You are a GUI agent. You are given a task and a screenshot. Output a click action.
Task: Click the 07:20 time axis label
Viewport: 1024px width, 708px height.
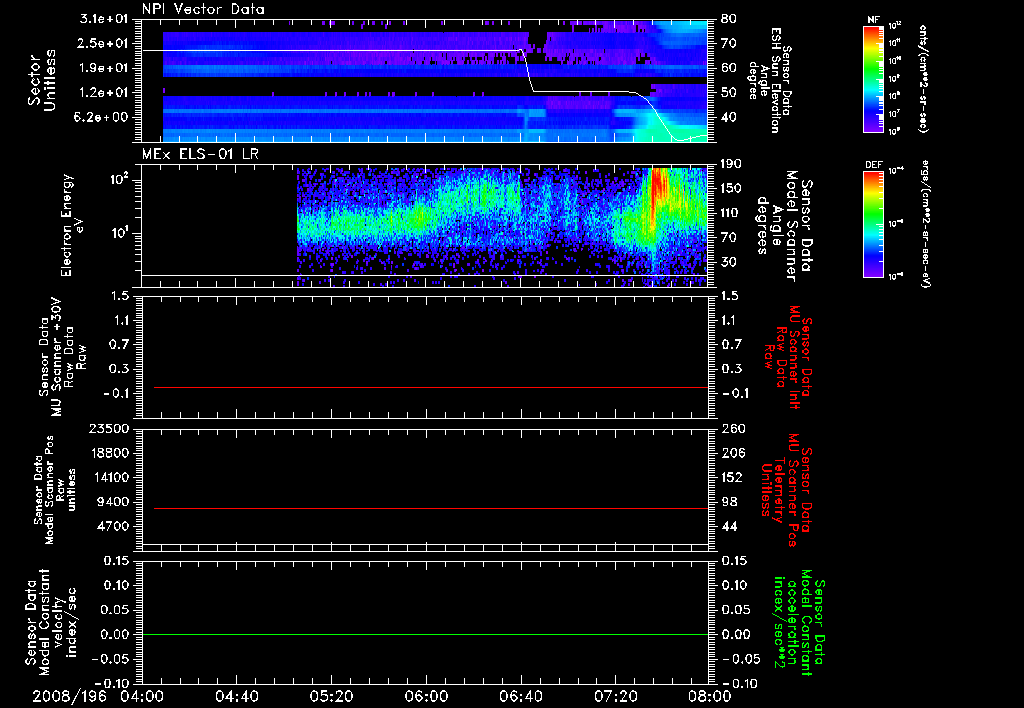pyautogui.click(x=615, y=696)
